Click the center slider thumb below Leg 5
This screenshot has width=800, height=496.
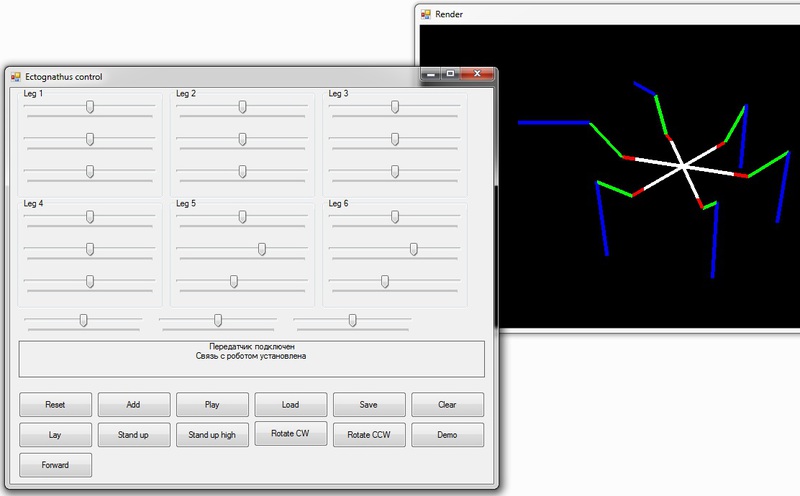coord(218,320)
